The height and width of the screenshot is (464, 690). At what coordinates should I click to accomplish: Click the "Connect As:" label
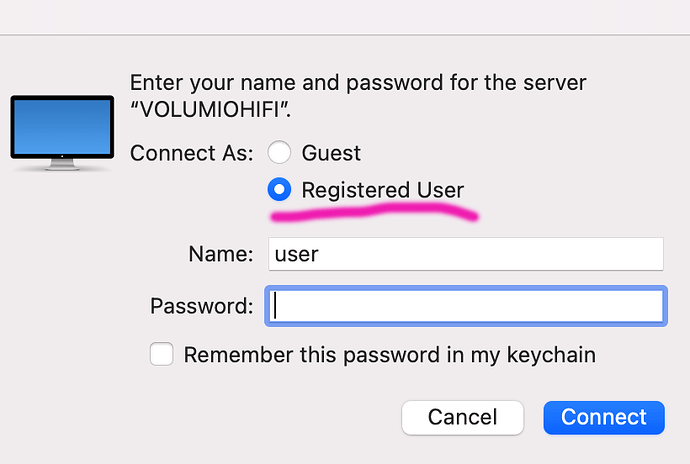192,154
